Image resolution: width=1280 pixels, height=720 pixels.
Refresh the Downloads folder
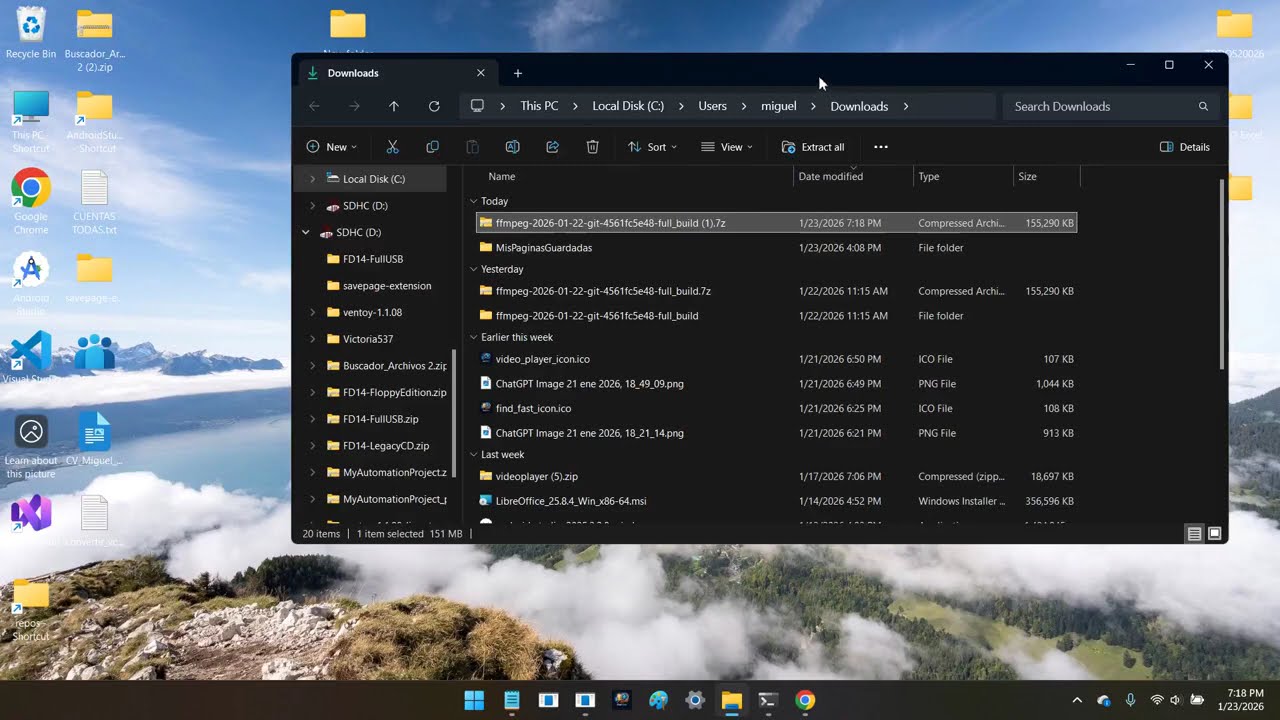(434, 106)
